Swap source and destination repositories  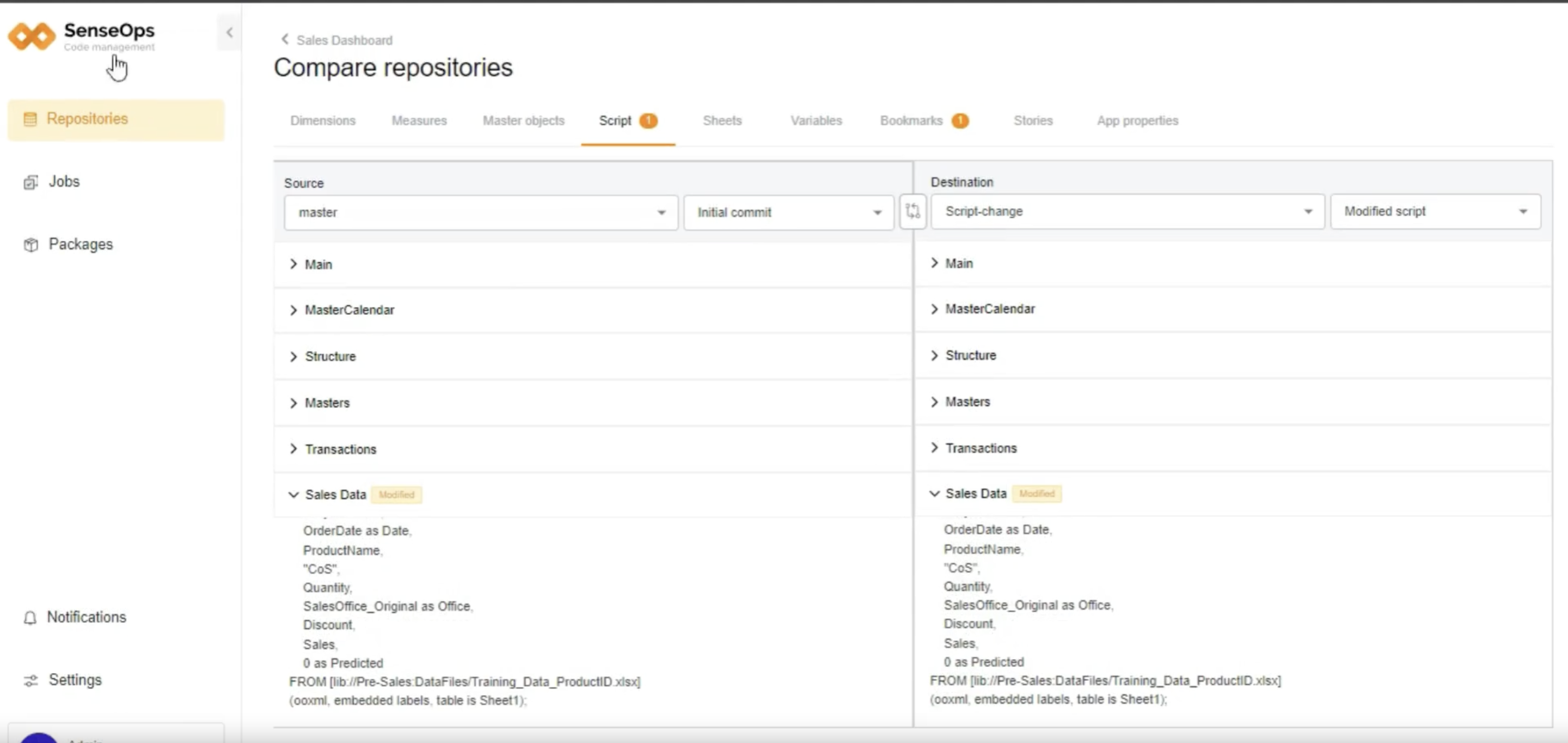(913, 211)
